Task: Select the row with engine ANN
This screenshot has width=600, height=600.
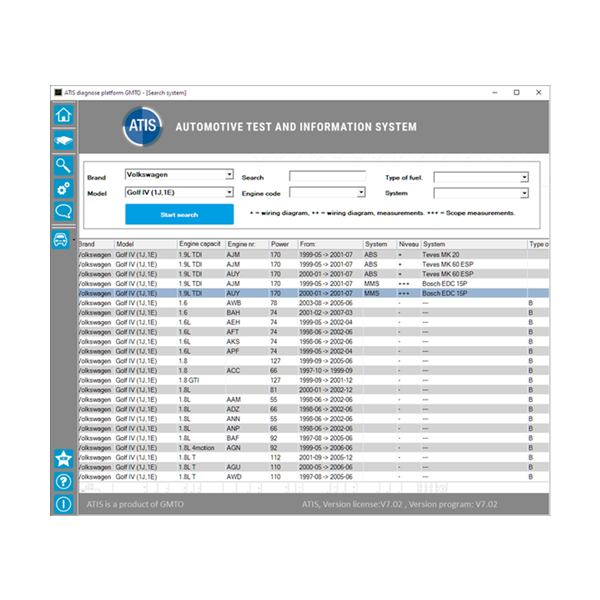Action: 313,419
